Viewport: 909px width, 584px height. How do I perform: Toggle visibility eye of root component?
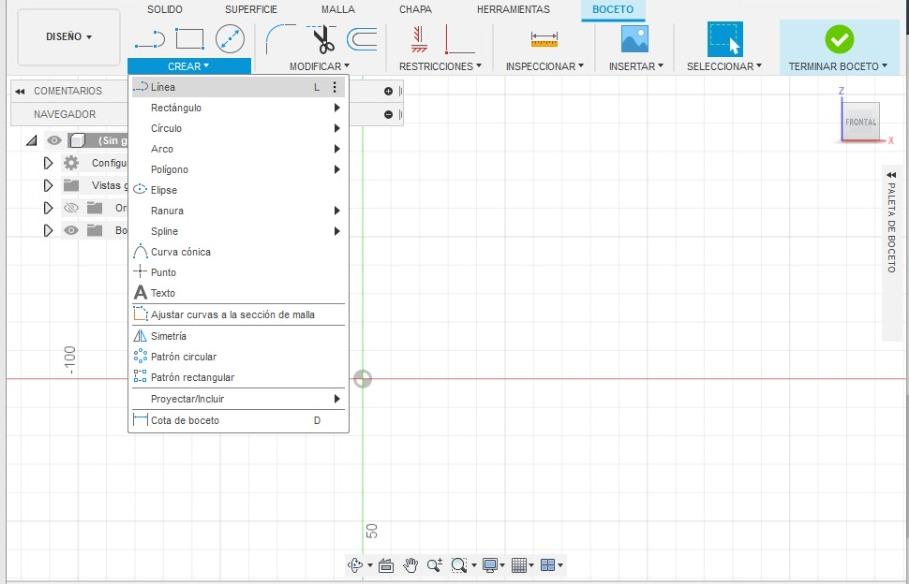pos(54,140)
